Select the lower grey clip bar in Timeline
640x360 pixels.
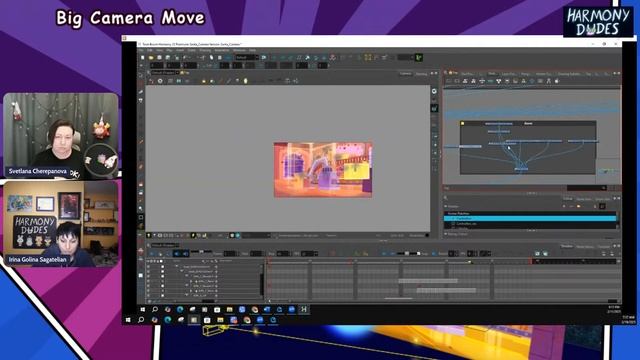click(446, 290)
